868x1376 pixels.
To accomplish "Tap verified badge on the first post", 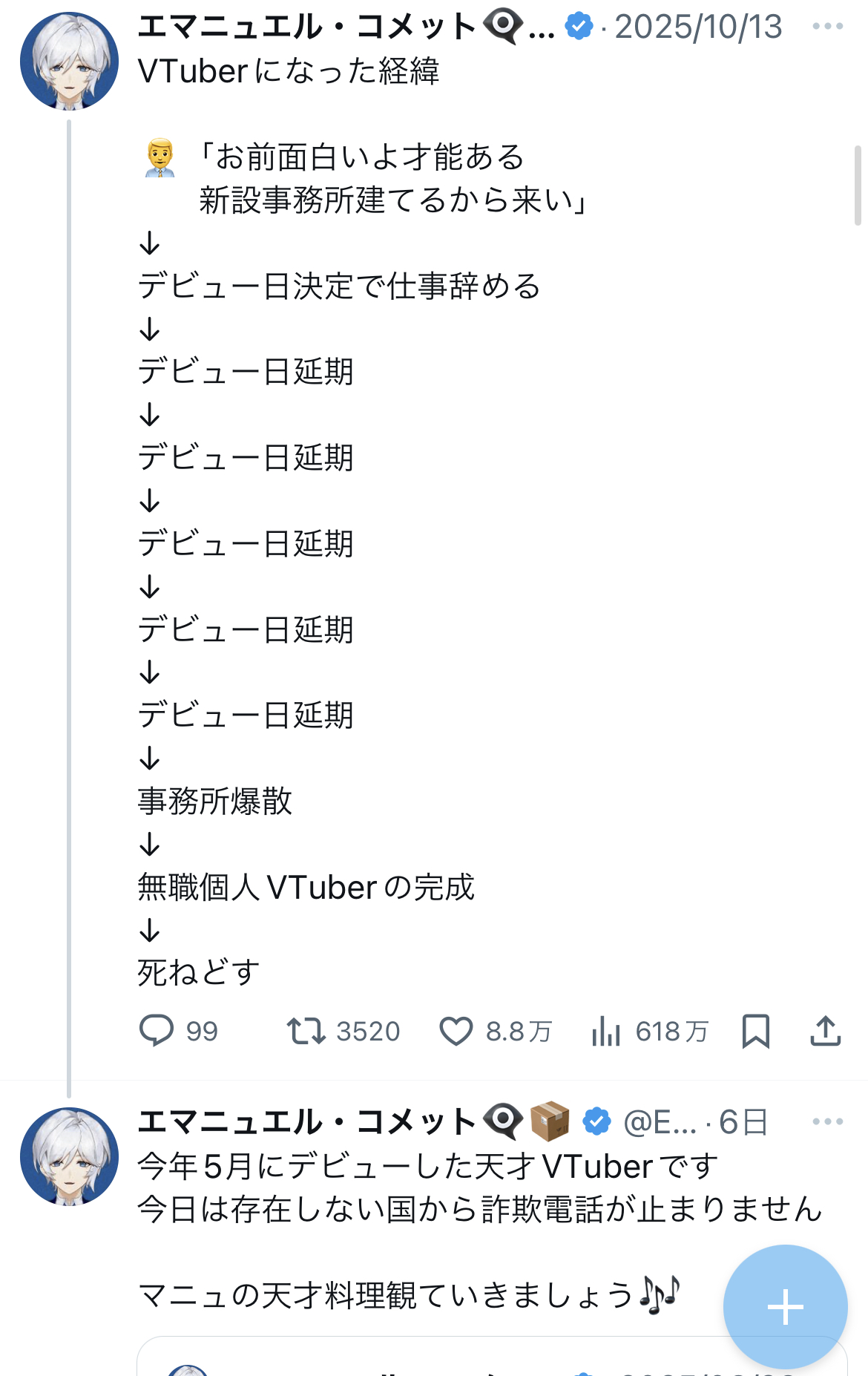I will click(579, 27).
